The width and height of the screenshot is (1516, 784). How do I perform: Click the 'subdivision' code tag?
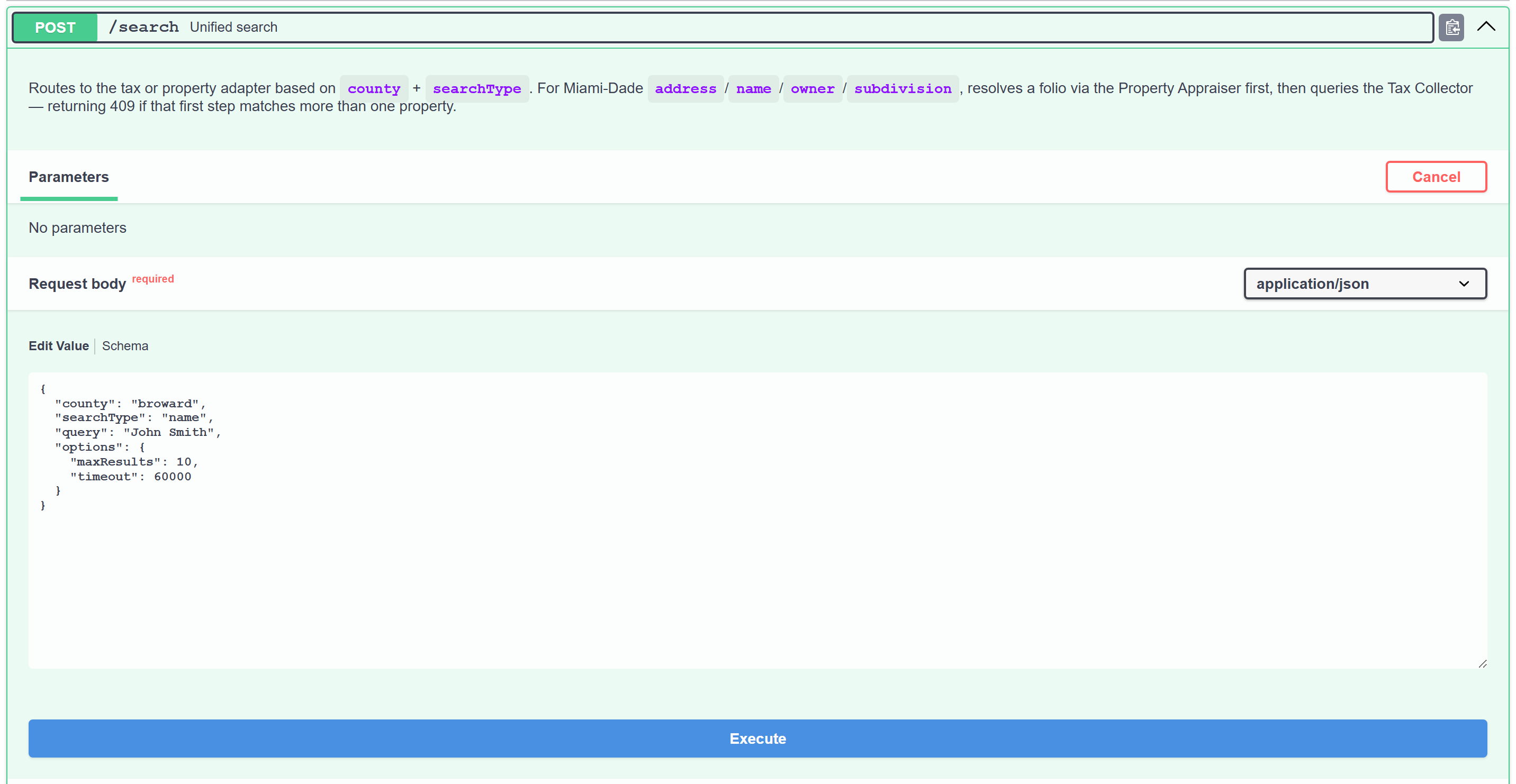tap(903, 89)
